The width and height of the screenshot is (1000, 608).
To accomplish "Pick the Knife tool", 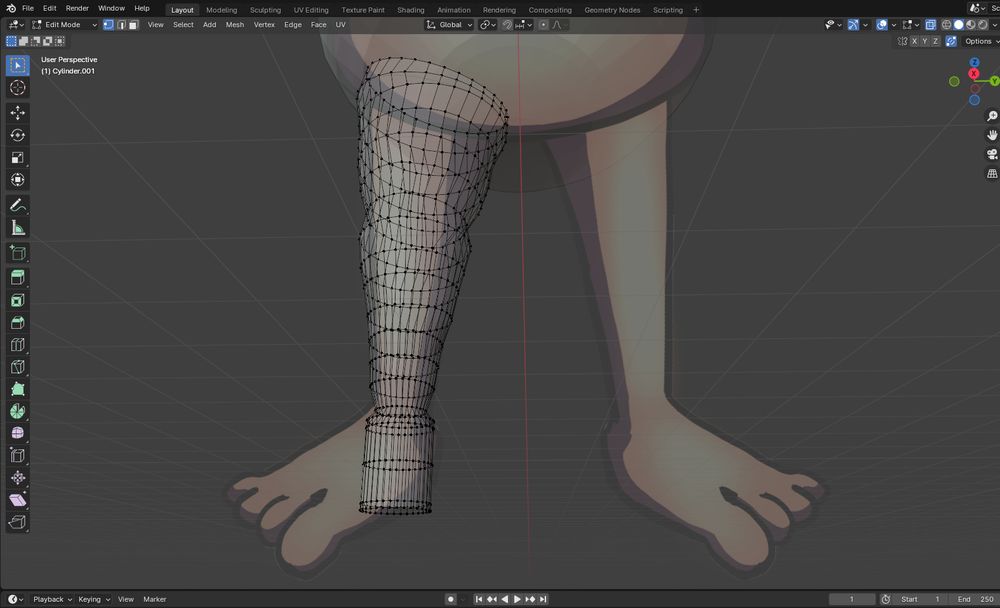I will pos(18,367).
